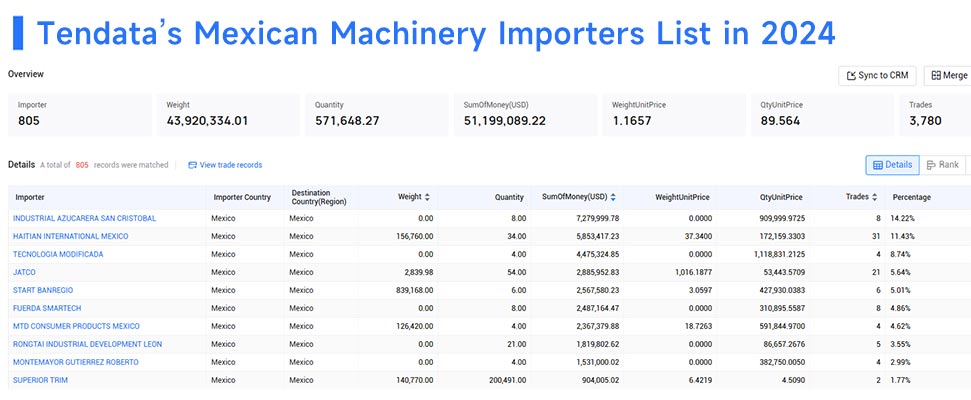This screenshot has width=971, height=400.
Task: Select the QtyUnitPrice 89.564 overview card
Action: (822, 115)
